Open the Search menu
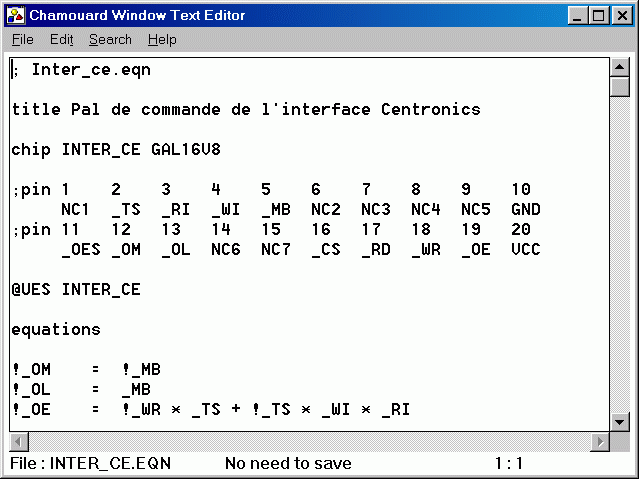 click(x=110, y=39)
